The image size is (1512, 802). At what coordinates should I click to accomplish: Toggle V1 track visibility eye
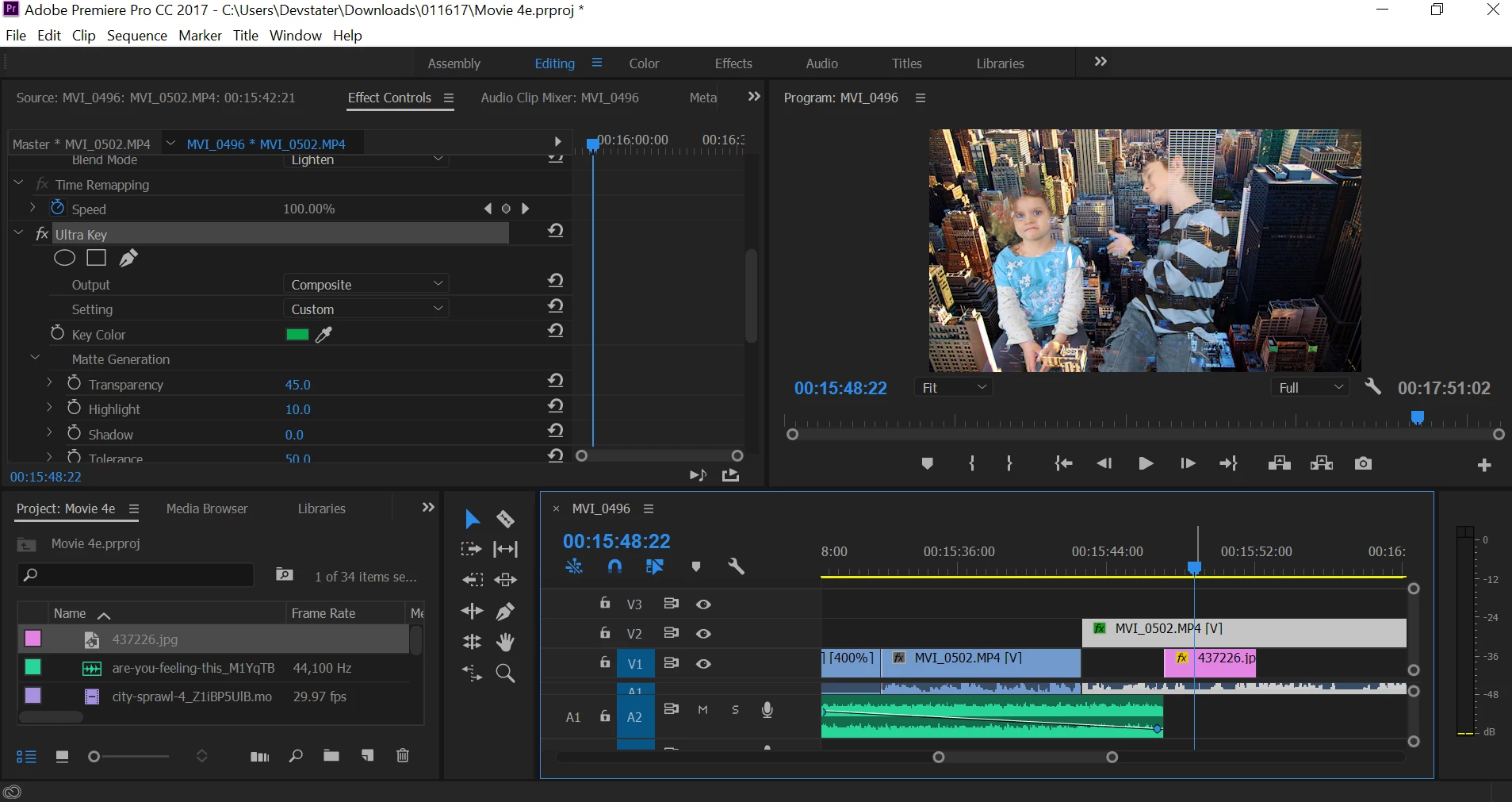click(x=703, y=664)
